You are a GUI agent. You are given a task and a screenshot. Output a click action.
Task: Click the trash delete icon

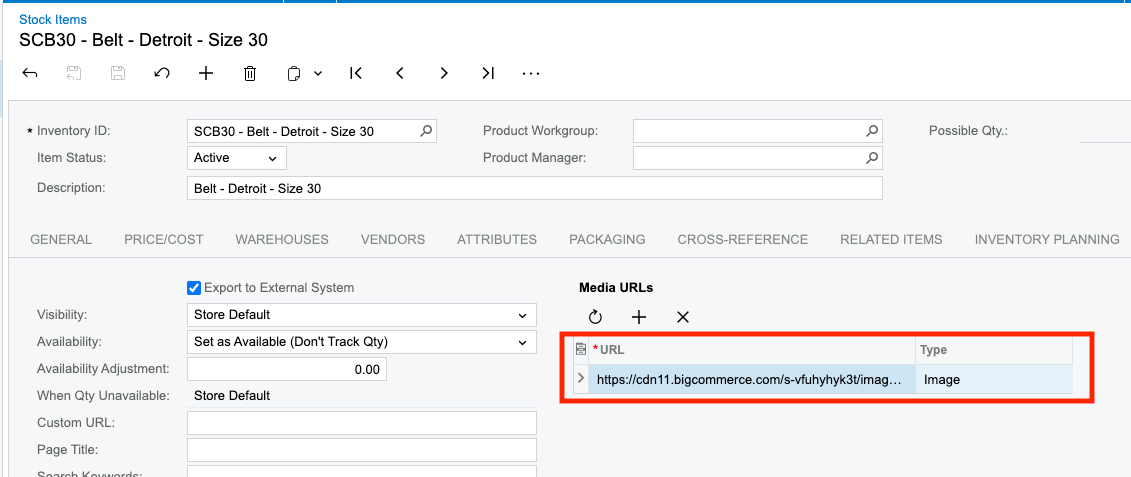[x=250, y=73]
